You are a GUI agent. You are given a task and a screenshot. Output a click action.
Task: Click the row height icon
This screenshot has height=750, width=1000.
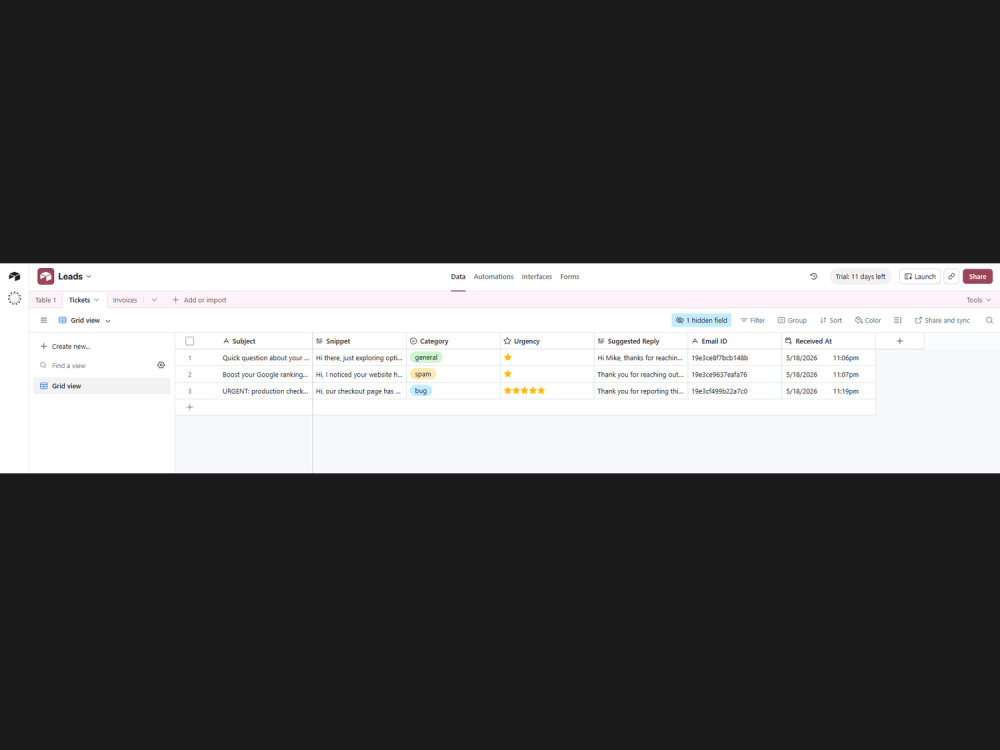click(897, 320)
